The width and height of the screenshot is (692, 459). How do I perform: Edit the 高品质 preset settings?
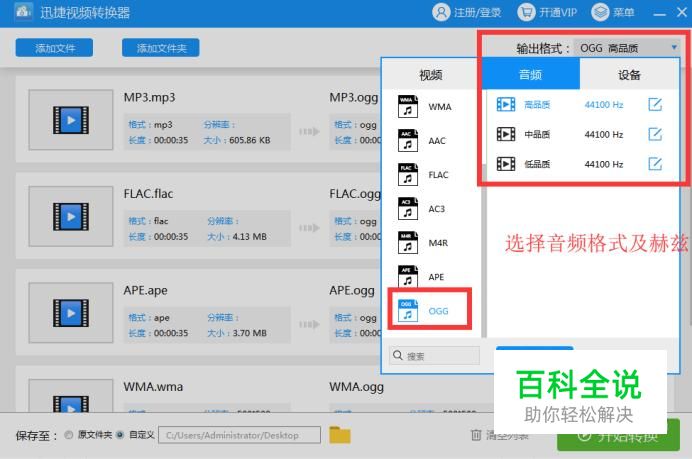click(655, 105)
